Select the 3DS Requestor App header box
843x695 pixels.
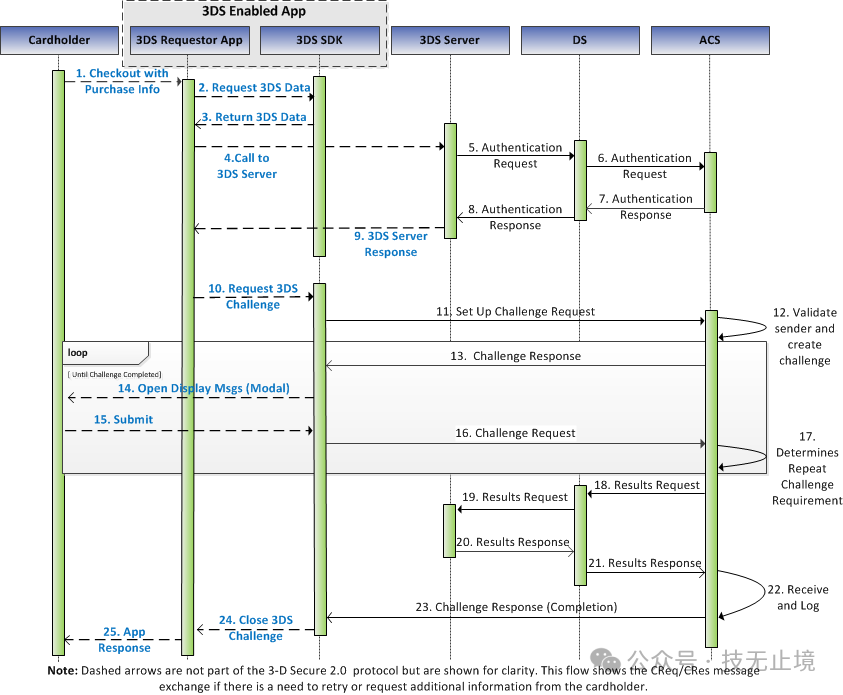tap(189, 40)
